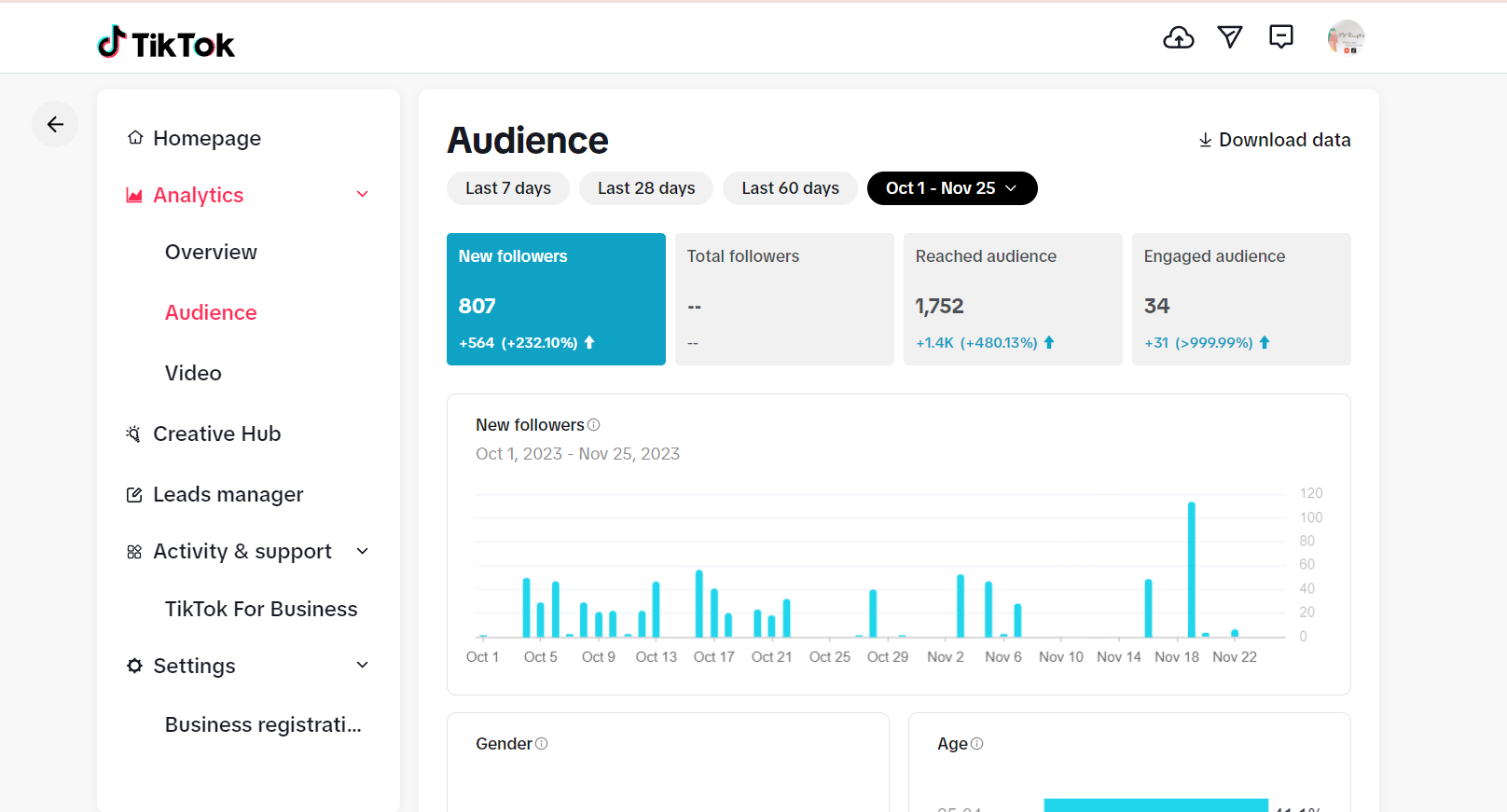Select the Last 28 days range

[646, 188]
